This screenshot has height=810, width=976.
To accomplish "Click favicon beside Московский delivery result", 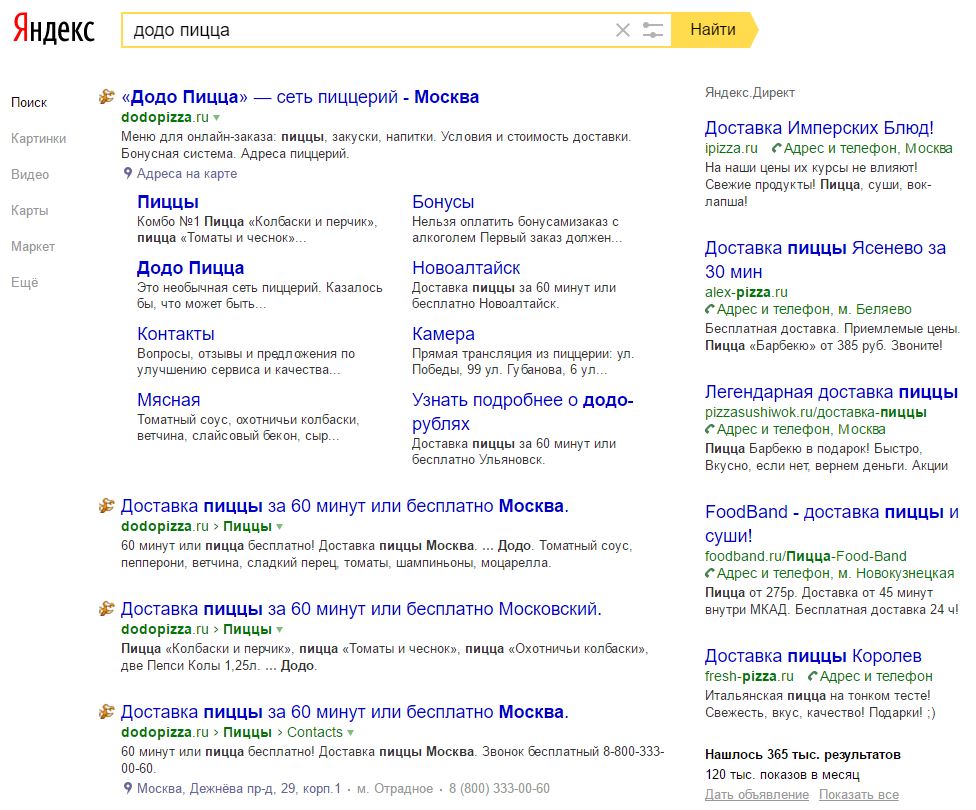I will point(107,608).
